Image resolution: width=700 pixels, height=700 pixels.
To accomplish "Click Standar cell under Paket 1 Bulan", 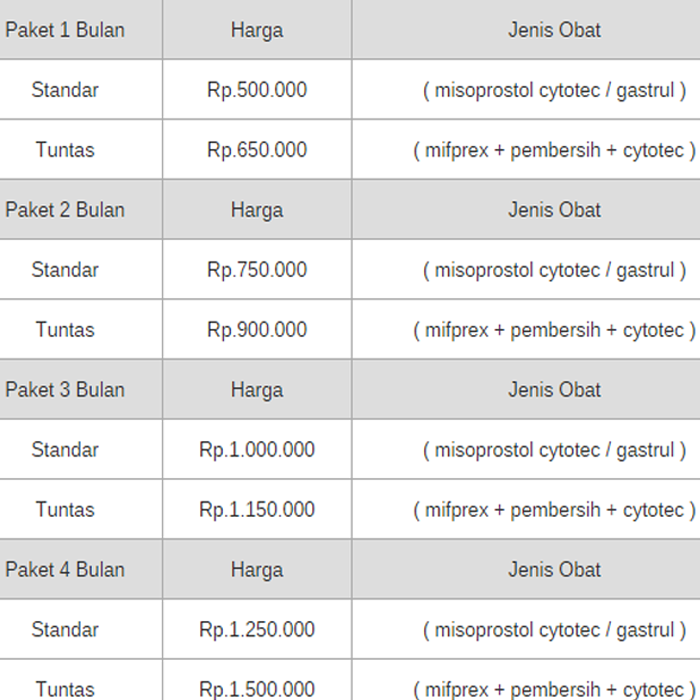I will (65, 90).
